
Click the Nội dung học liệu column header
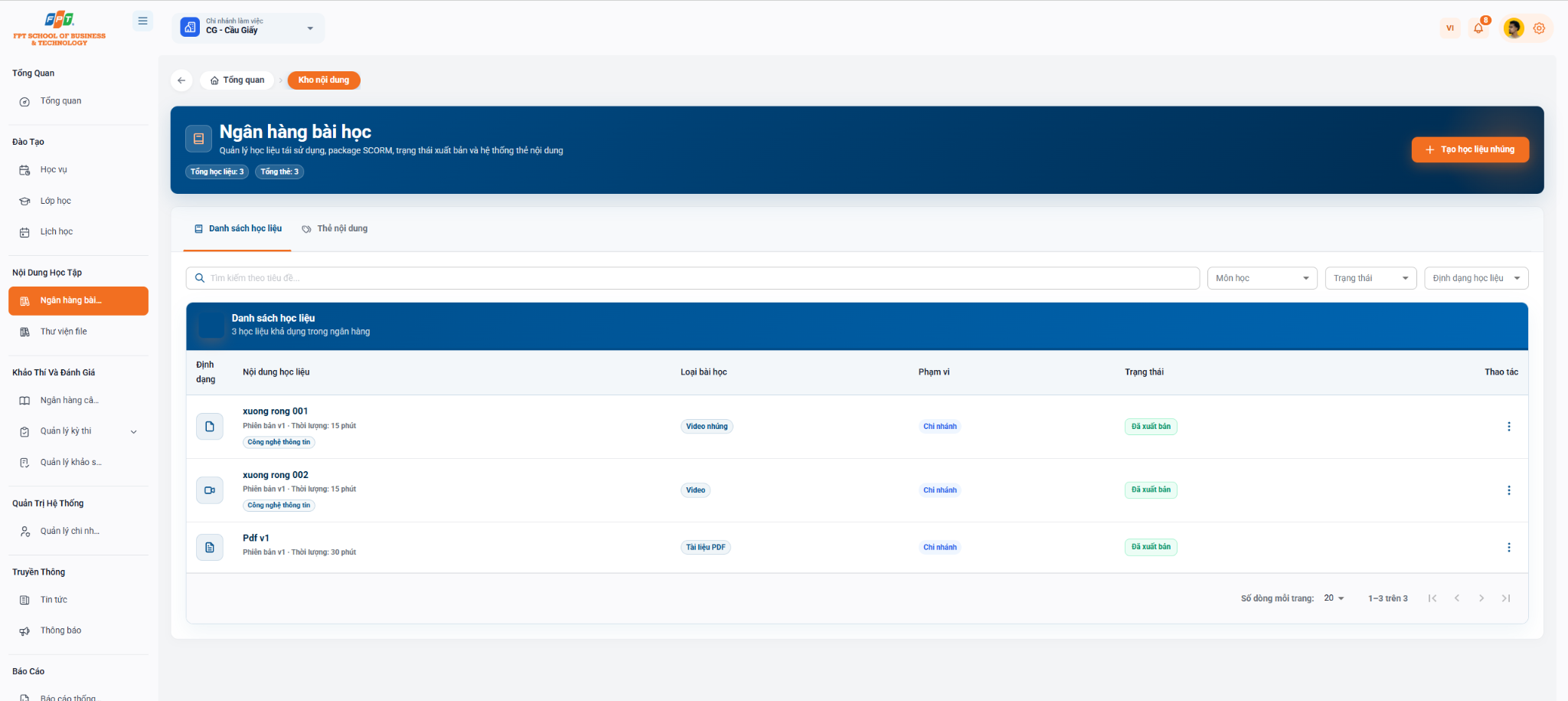pos(276,372)
